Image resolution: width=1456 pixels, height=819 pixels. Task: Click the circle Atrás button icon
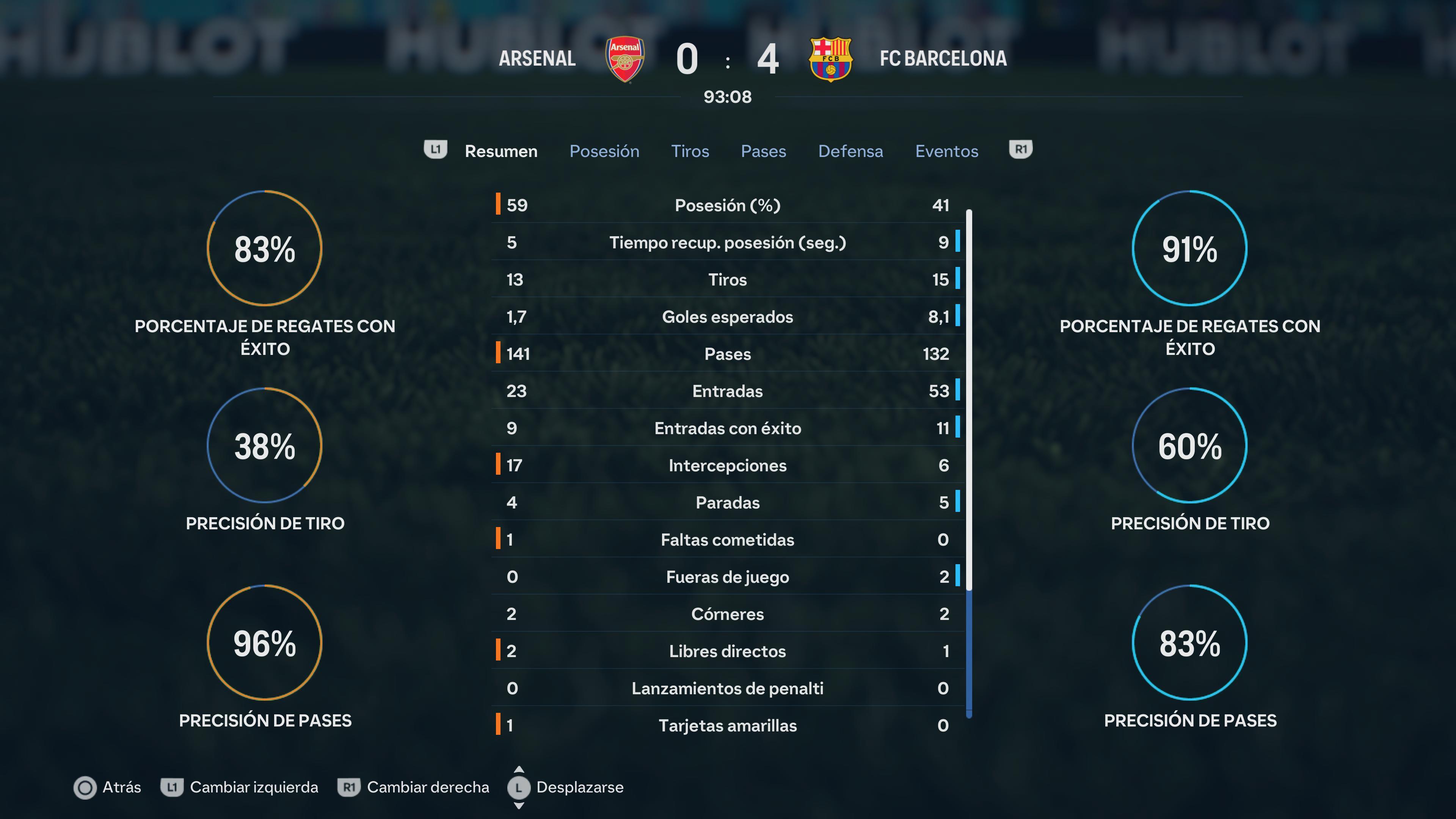click(x=85, y=788)
